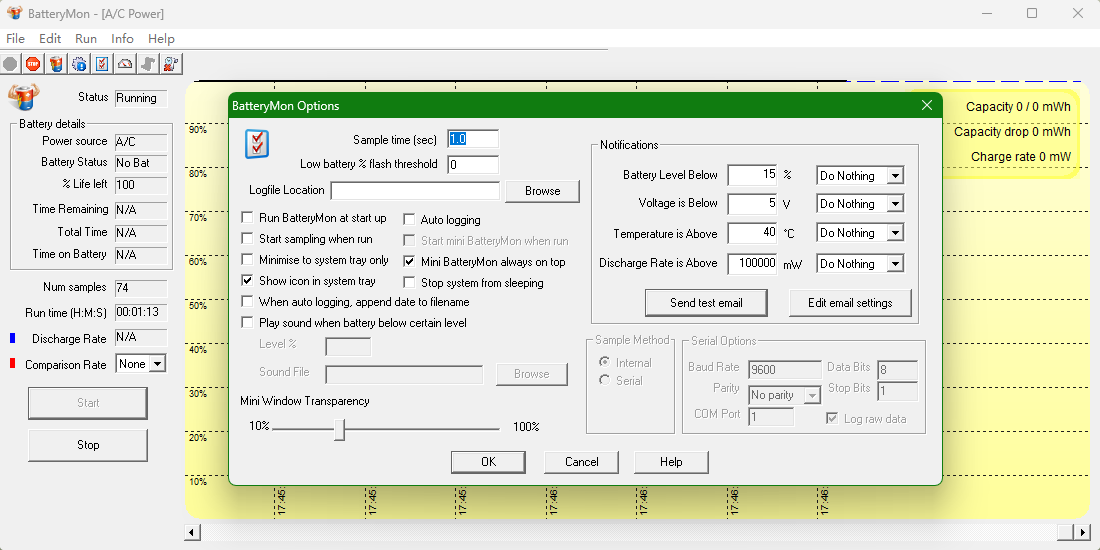Uncheck Mini BatteryMon always on top
The image size is (1100, 550).
410,262
